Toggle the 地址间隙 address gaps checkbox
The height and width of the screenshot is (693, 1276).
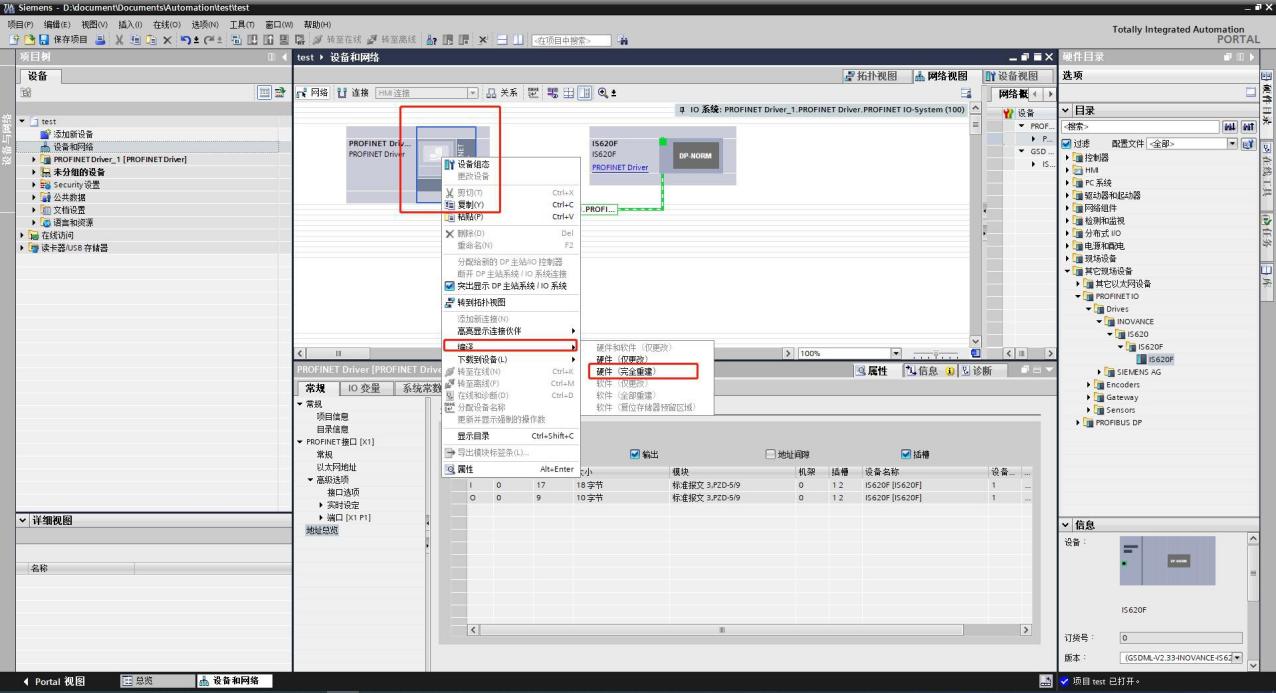tap(771, 454)
